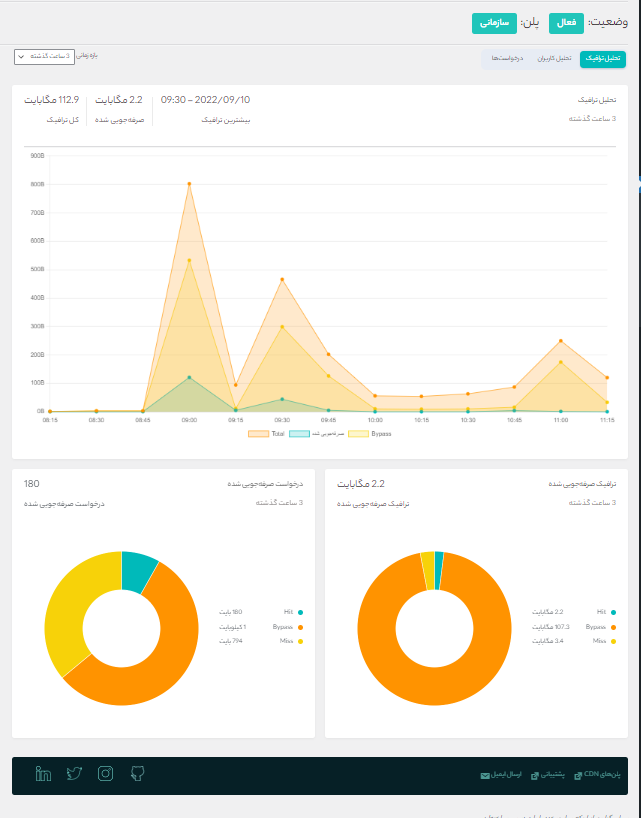Click the teal Hit legend dot in traffic donut
Viewport: 641px width, 818px height.
tap(612, 612)
